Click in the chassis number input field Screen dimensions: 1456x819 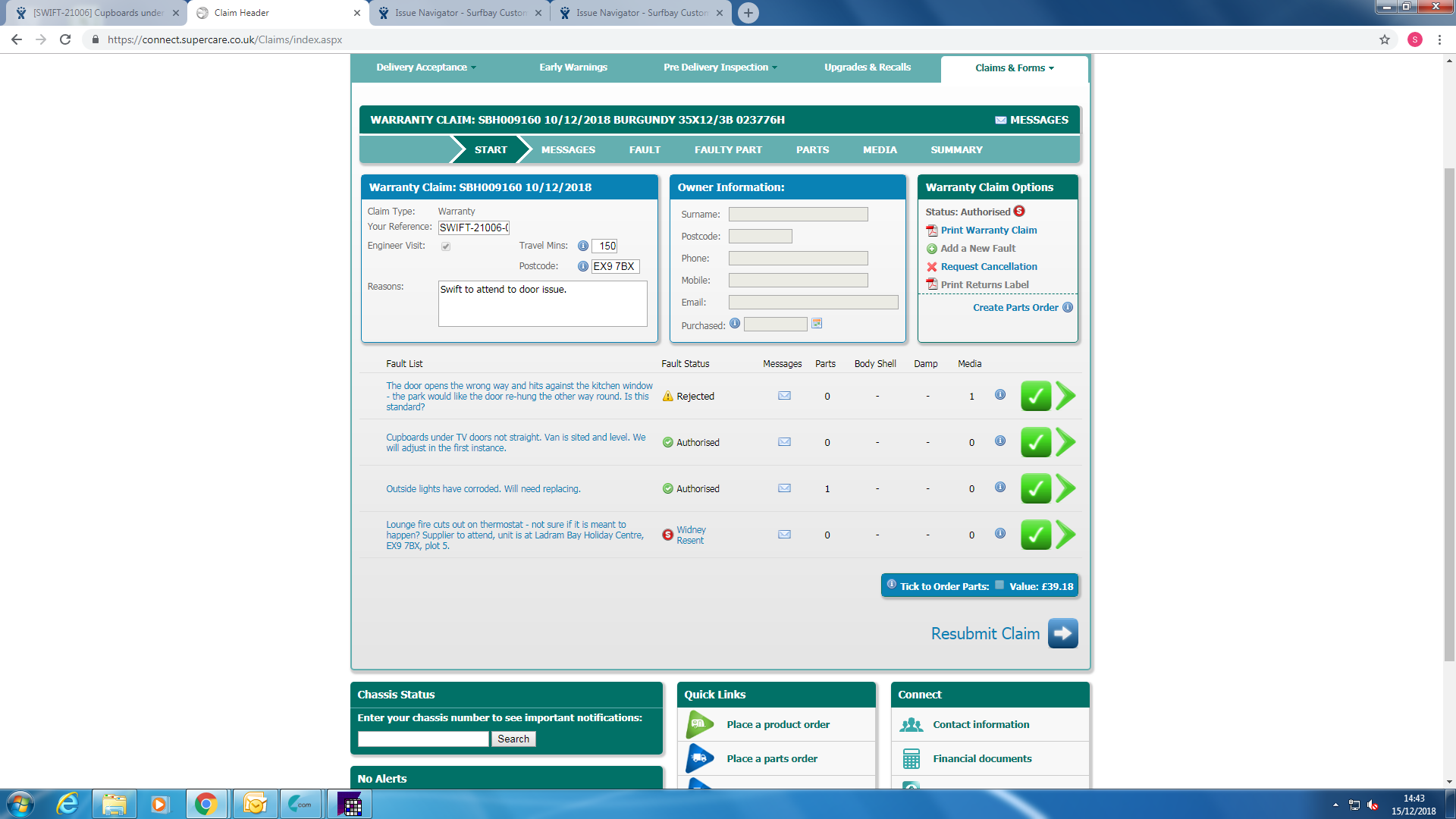coord(423,739)
